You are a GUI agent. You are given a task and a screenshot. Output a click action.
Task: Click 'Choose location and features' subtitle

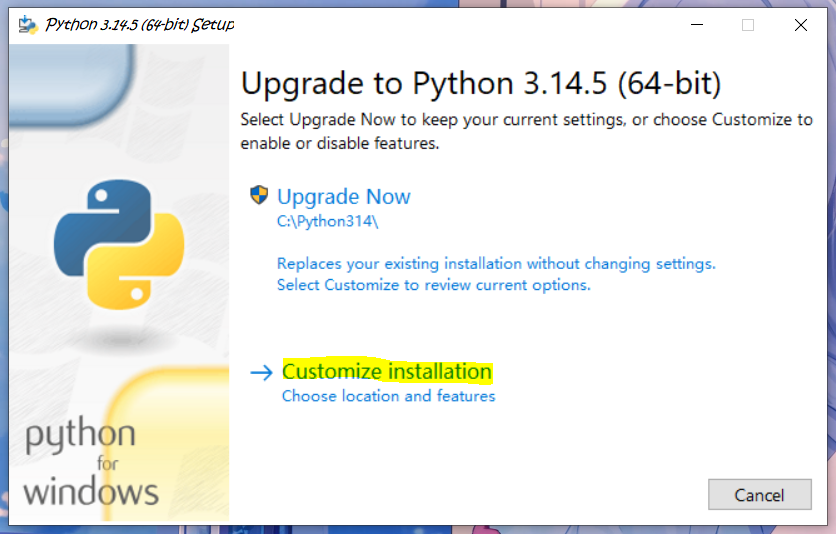[388, 396]
